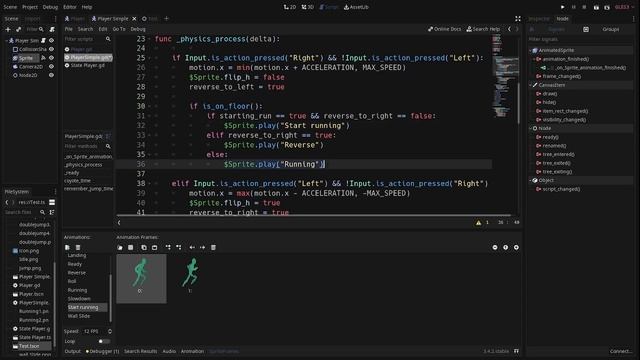Open Online Docs
This screenshot has width=640, height=360.
pyautogui.click(x=444, y=29)
